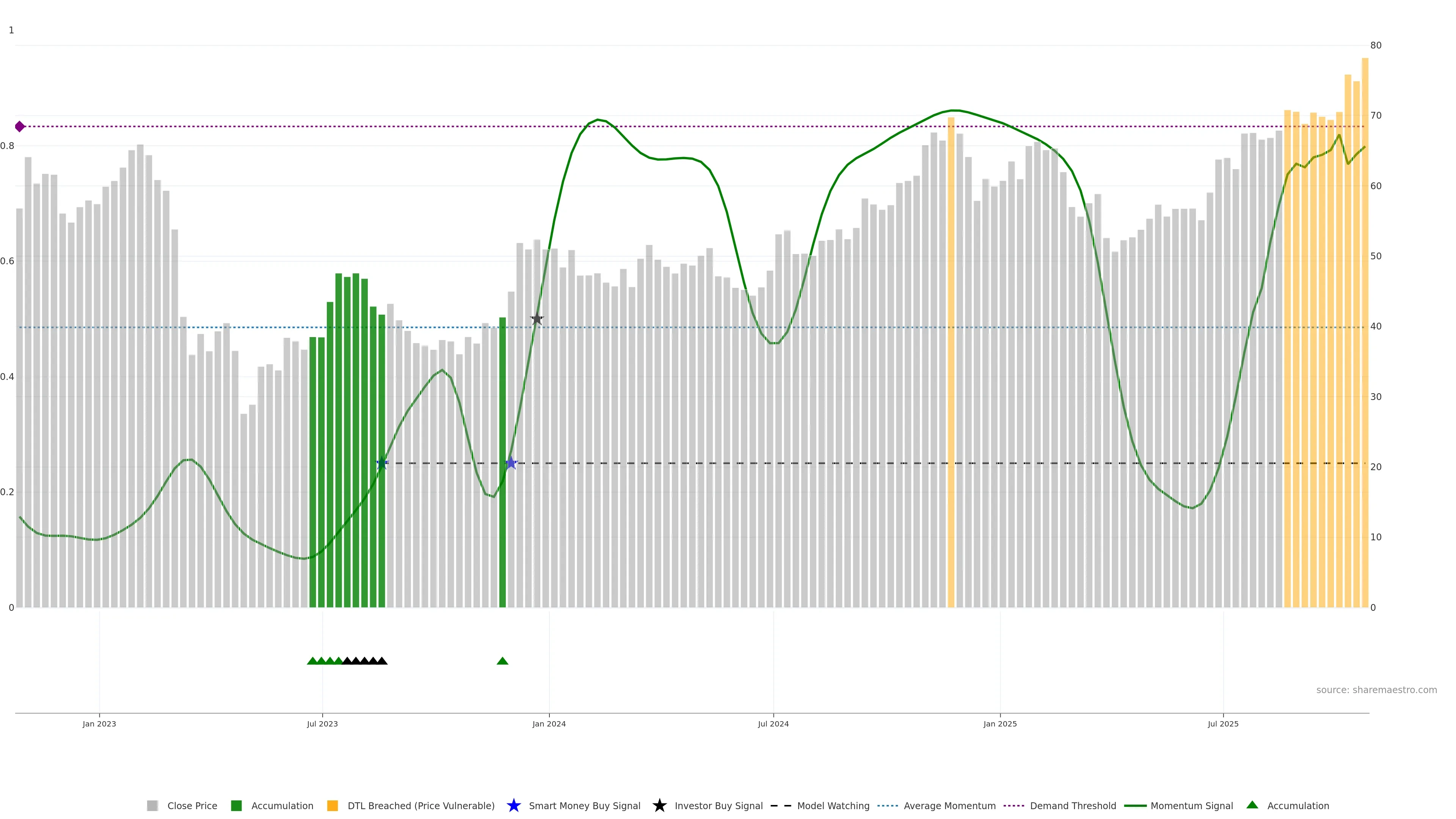Toggle Demand Threshold legend entry
1456x819 pixels.
[1072, 805]
